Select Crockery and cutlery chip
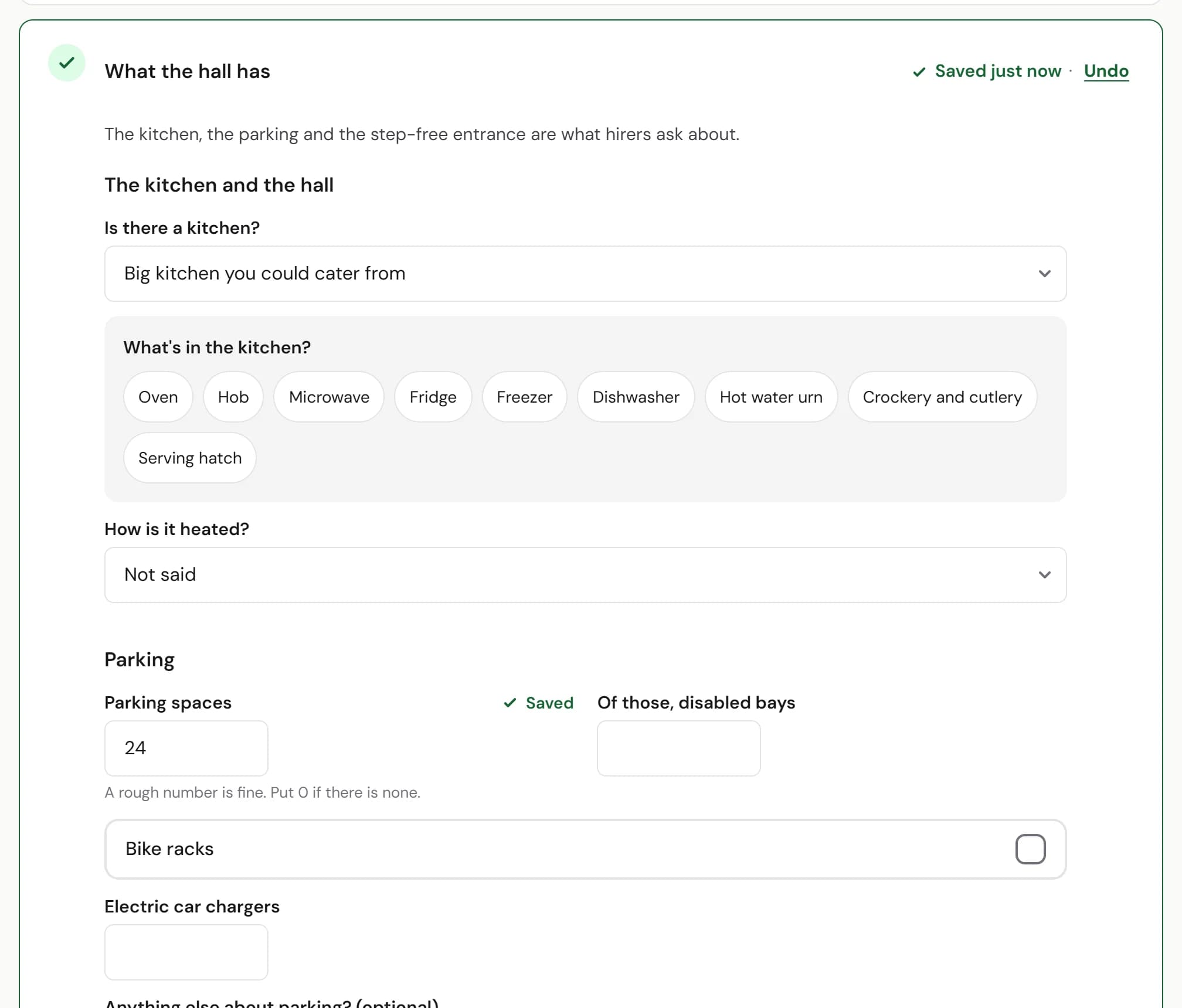Screen dimensions: 1182x1008 (x=942, y=397)
